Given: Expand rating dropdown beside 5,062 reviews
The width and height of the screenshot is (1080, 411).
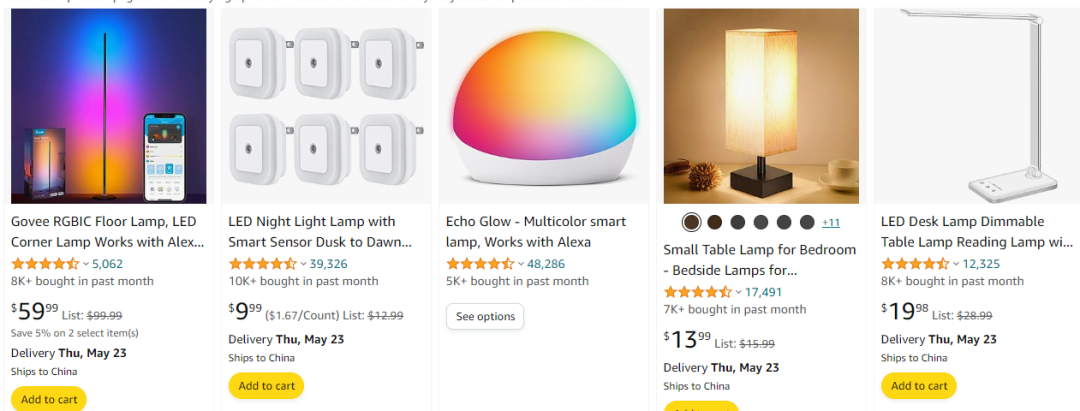Looking at the screenshot, I should point(85,264).
